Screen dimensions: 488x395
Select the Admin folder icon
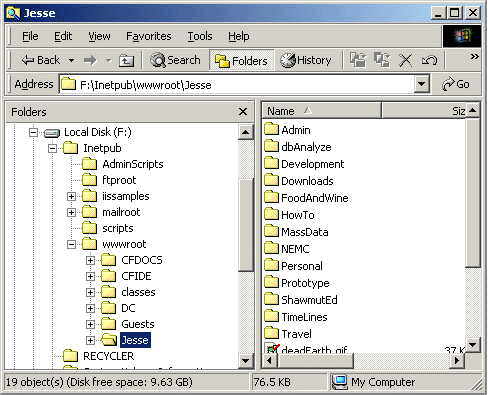click(271, 129)
